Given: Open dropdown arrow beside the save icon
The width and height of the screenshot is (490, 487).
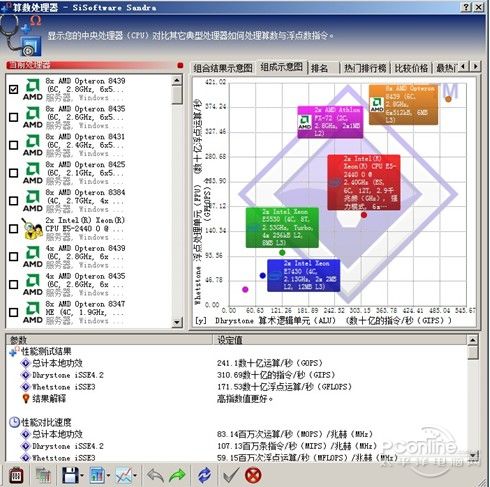Looking at the screenshot, I should point(82,476).
